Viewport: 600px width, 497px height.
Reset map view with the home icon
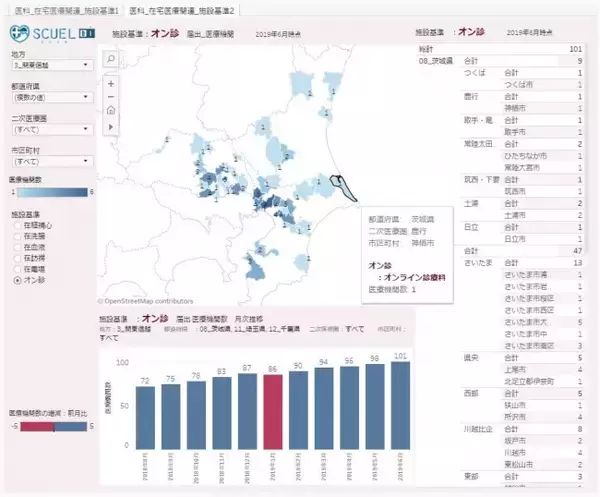[x=110, y=109]
